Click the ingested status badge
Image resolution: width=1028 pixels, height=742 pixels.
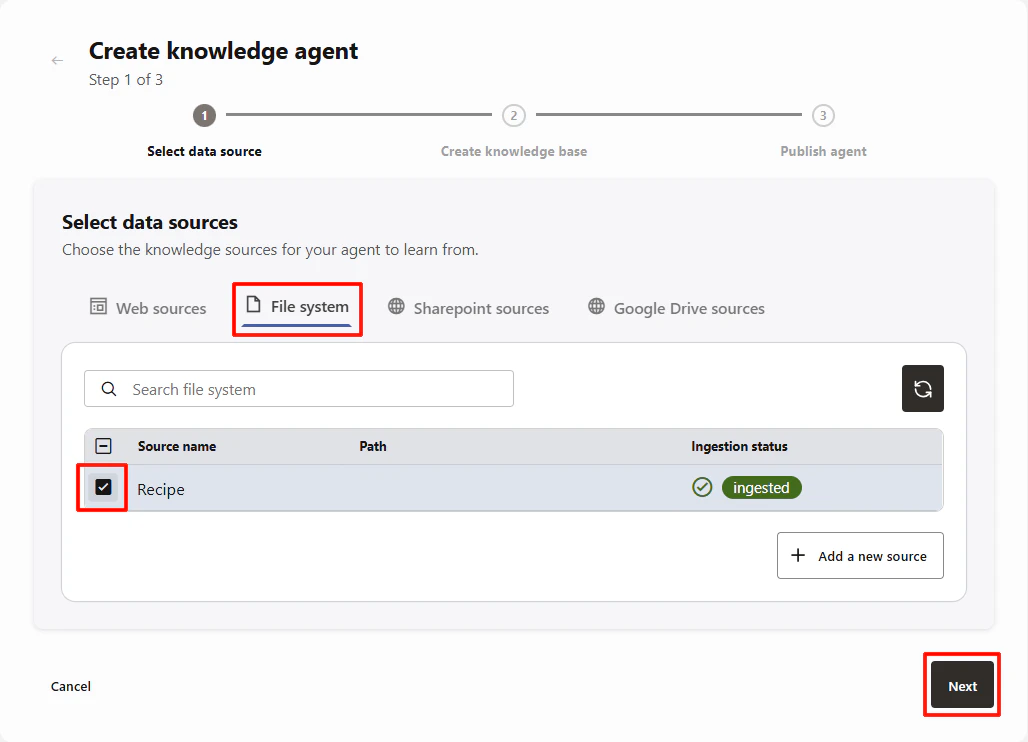pyautogui.click(x=761, y=488)
